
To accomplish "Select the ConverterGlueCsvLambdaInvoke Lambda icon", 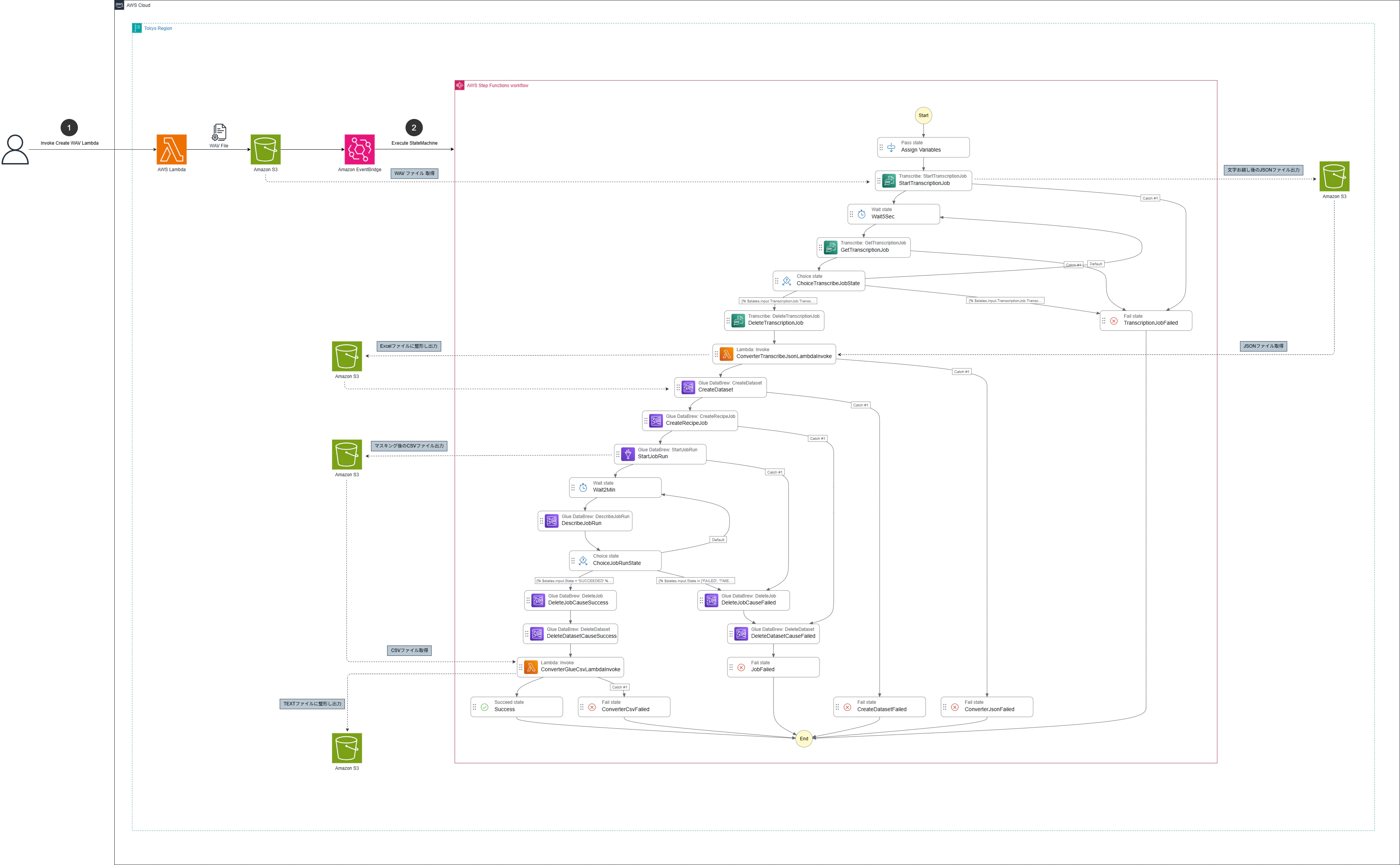I will point(531,667).
